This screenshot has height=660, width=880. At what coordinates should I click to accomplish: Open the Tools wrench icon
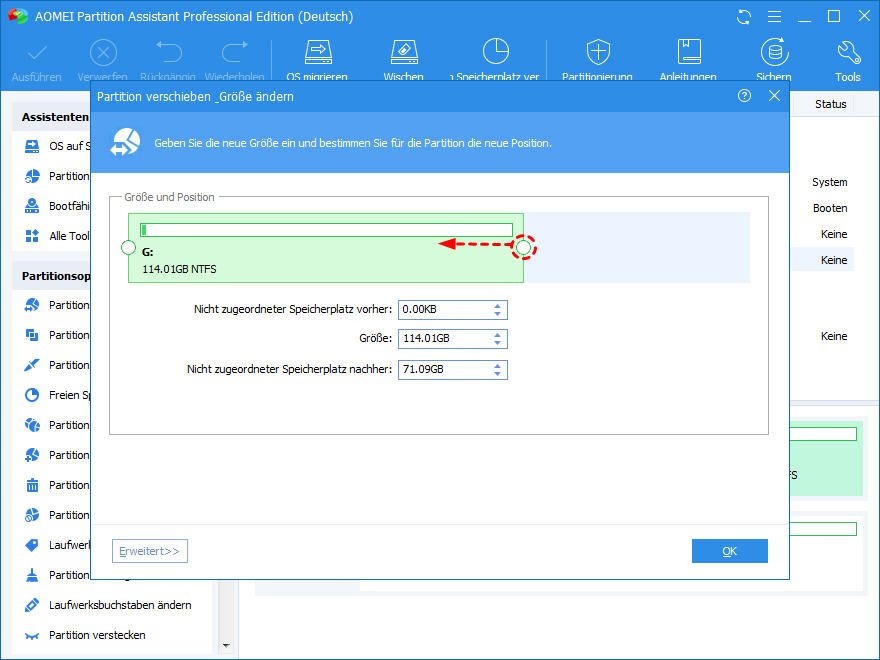[x=848, y=52]
